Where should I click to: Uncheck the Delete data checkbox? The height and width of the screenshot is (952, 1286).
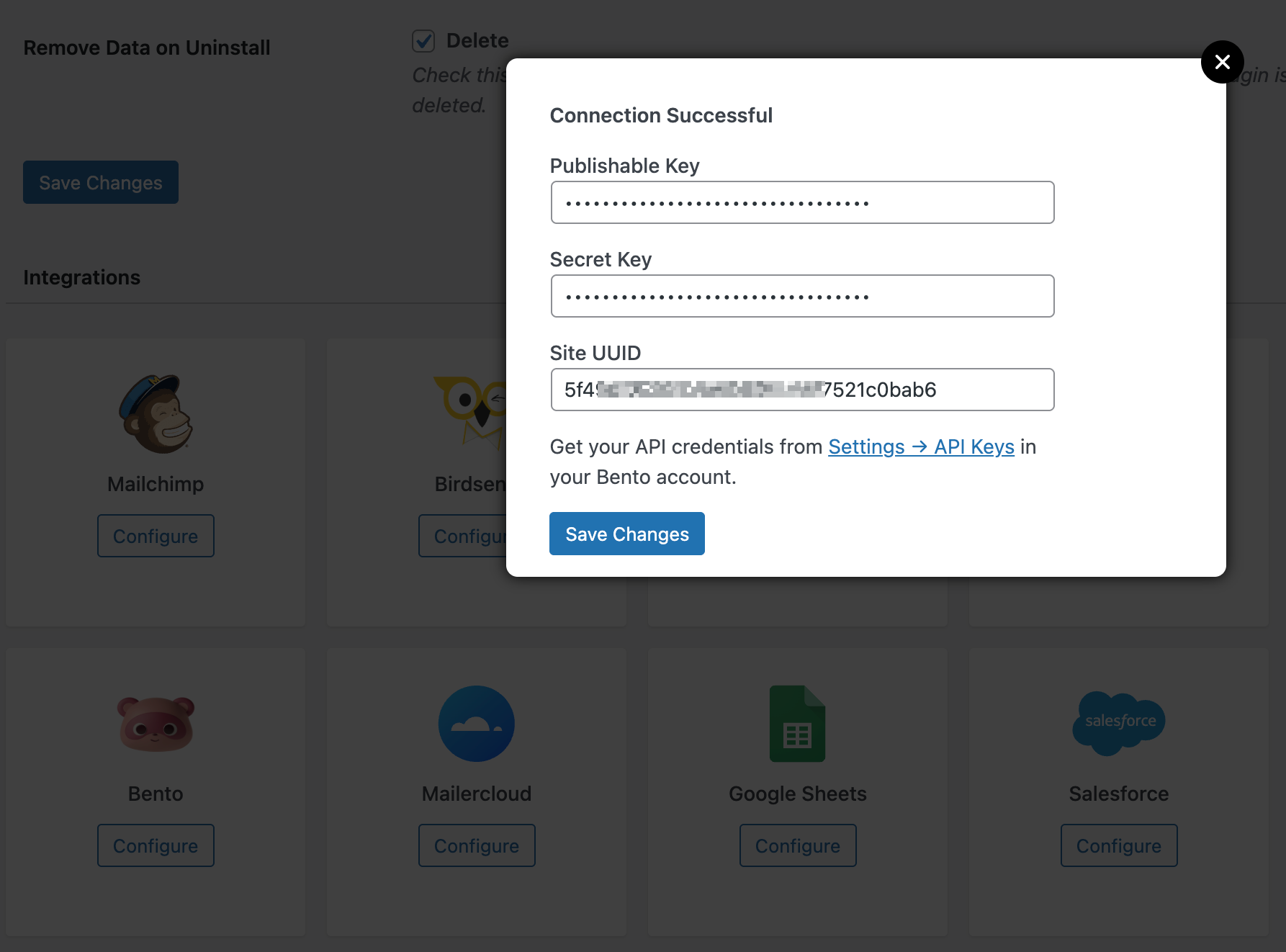423,41
